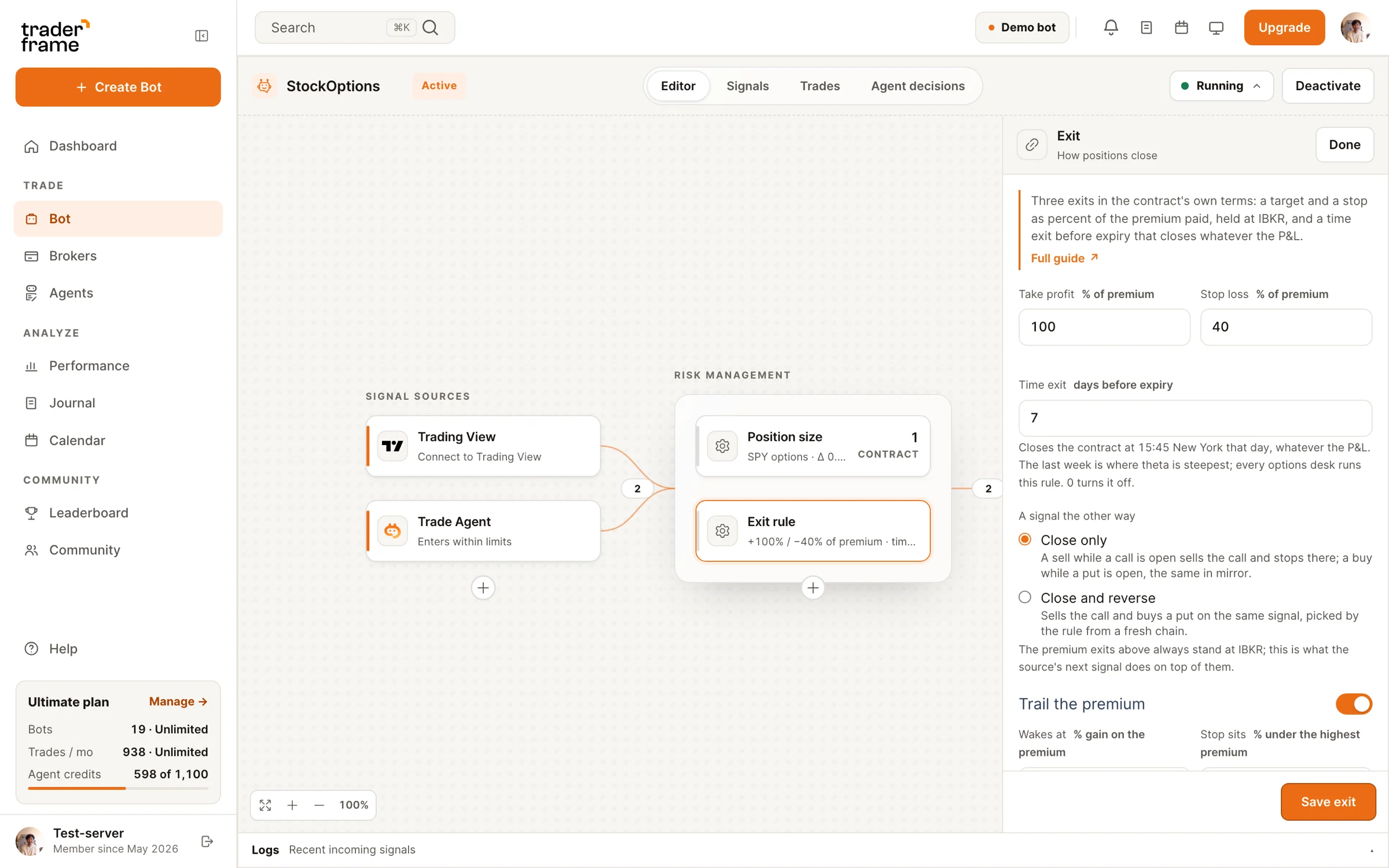Click the Create Bot button

tap(118, 87)
